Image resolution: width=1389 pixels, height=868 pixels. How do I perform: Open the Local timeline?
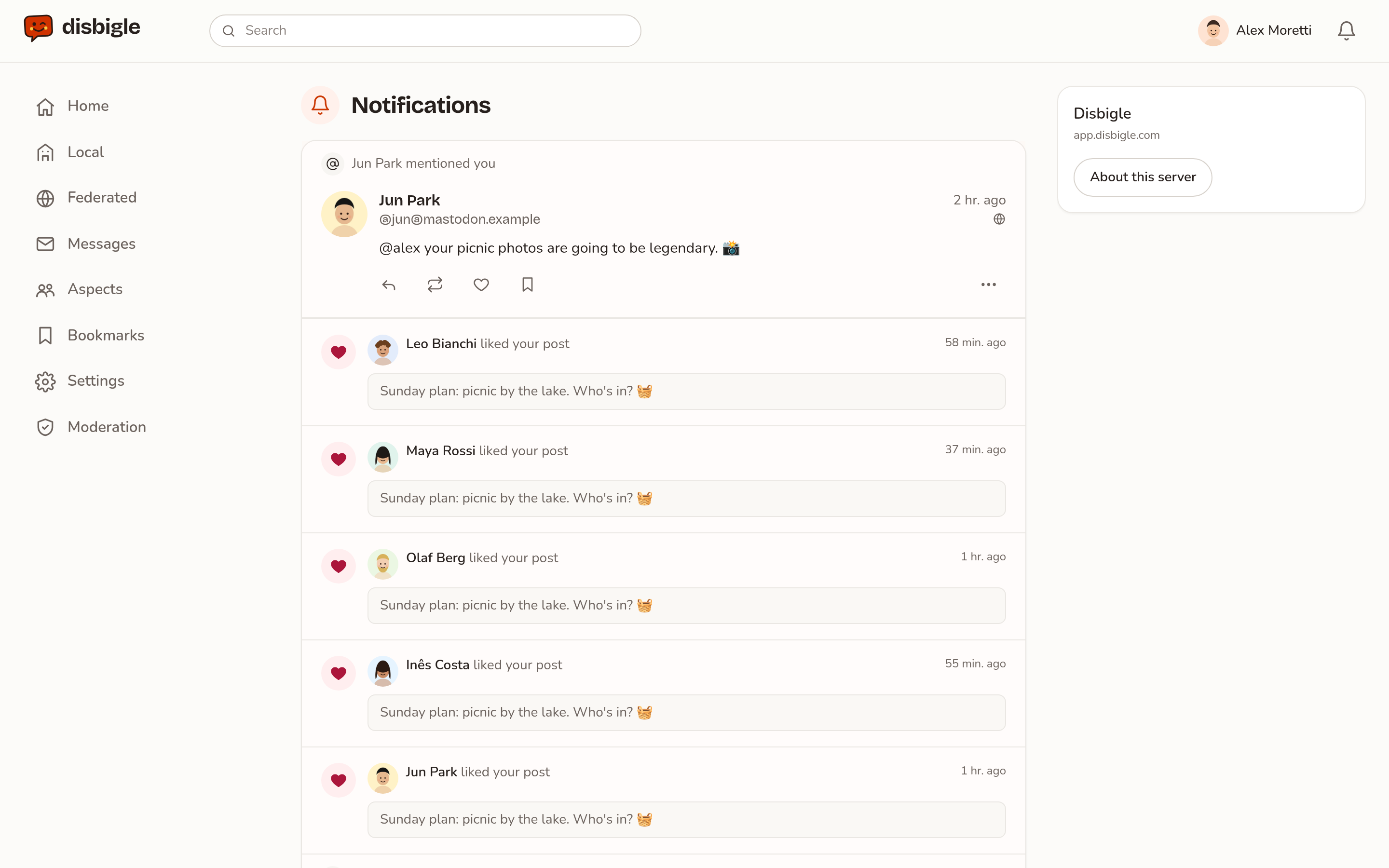[69, 152]
